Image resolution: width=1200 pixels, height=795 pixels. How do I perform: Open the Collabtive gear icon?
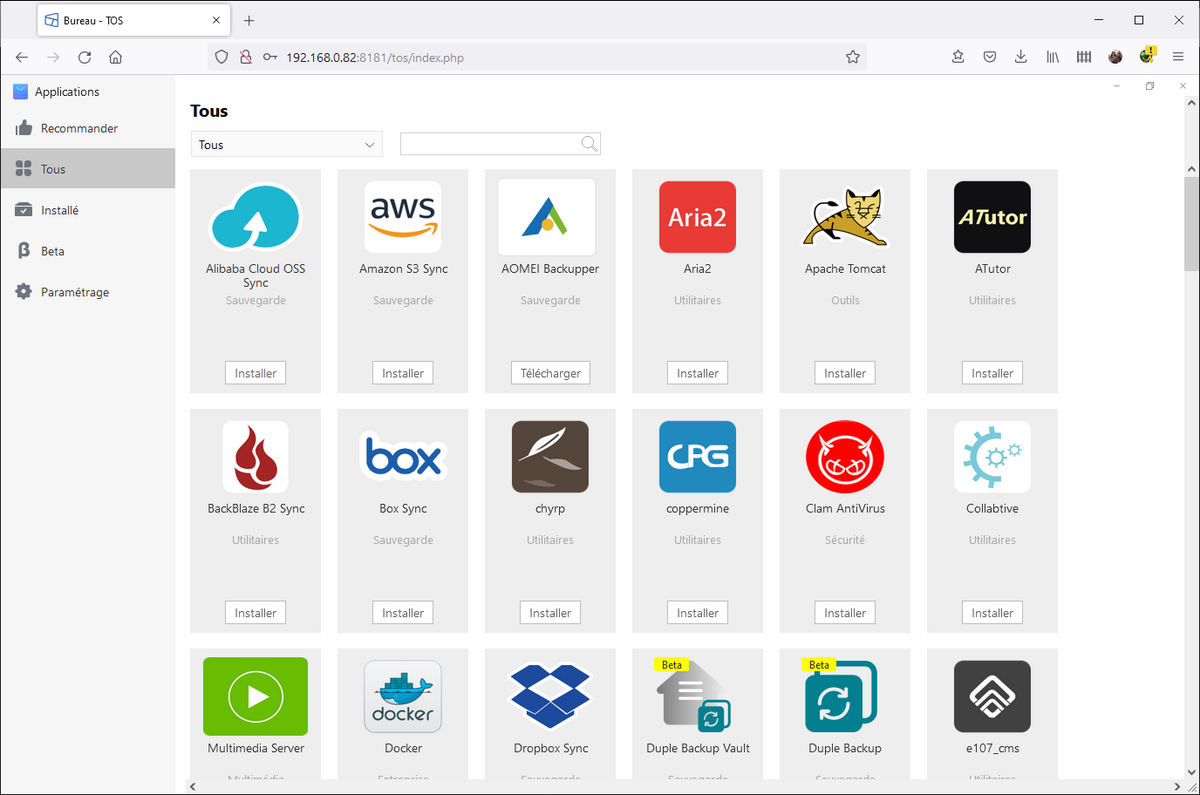(992, 456)
